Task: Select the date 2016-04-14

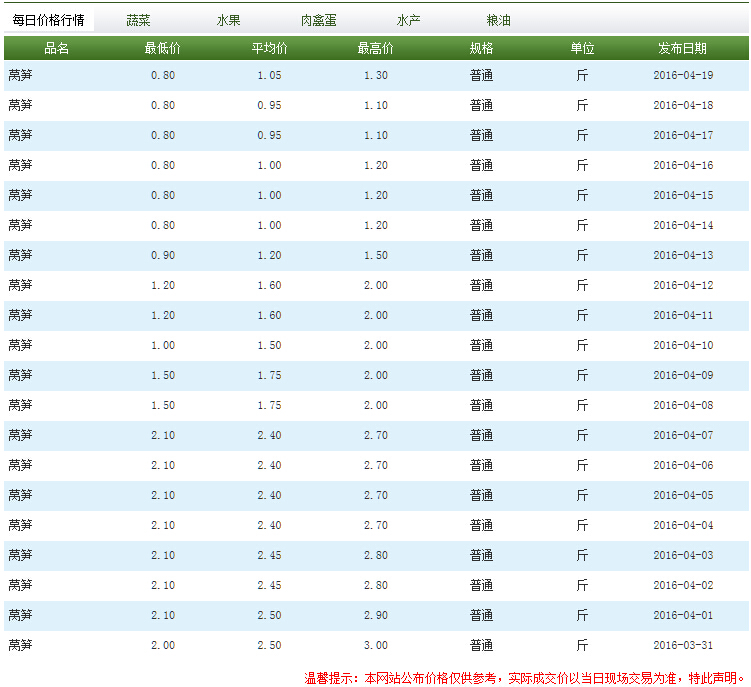Action: [683, 225]
